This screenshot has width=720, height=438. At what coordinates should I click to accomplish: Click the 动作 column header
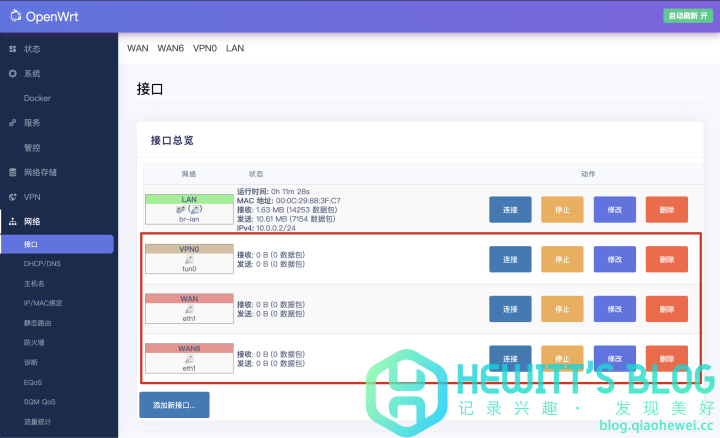pyautogui.click(x=588, y=174)
